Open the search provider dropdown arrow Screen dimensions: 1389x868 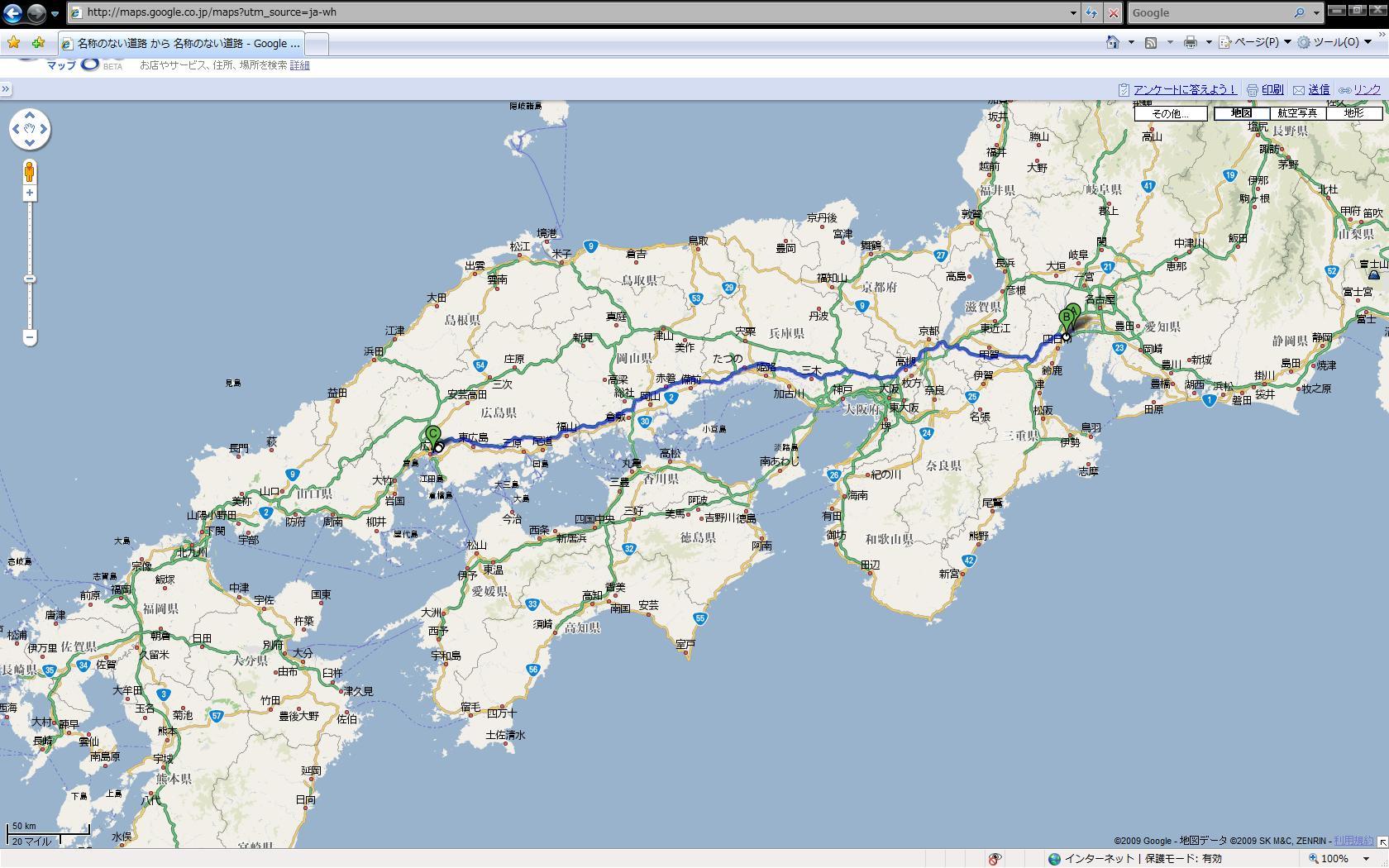pyautogui.click(x=1315, y=12)
